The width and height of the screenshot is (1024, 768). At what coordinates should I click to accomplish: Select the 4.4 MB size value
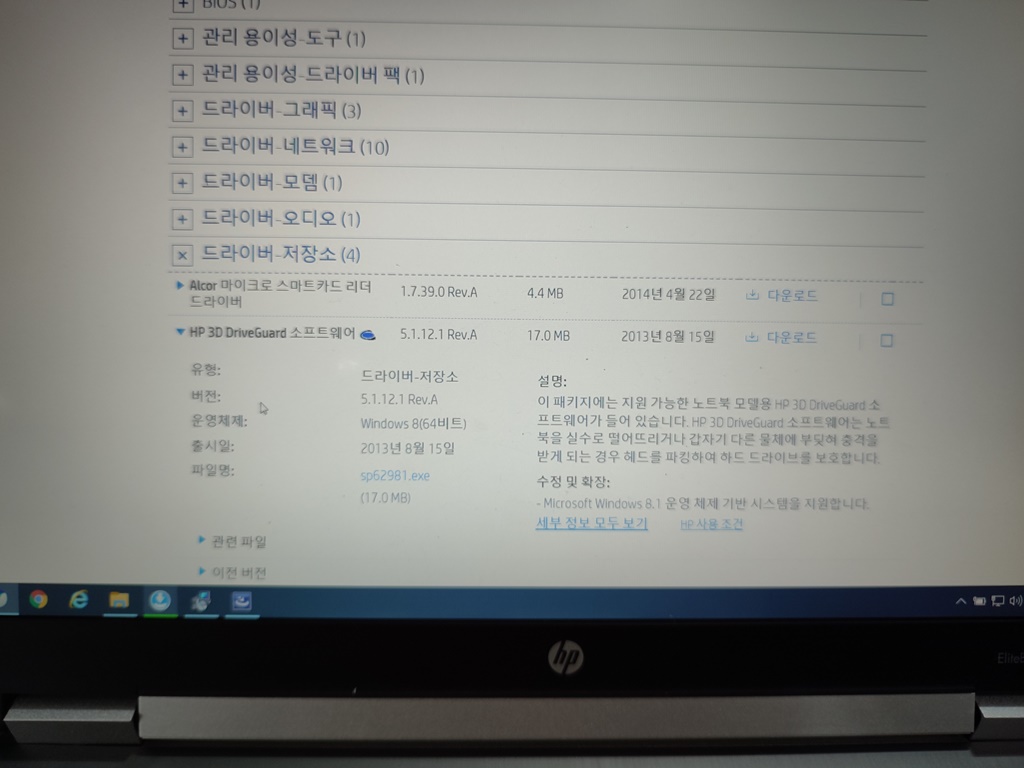545,293
